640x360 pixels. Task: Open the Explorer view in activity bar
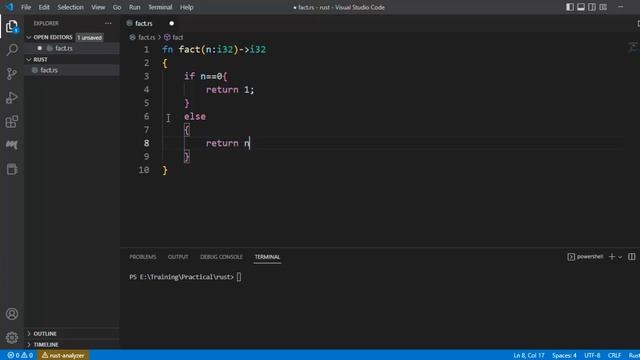click(12, 27)
